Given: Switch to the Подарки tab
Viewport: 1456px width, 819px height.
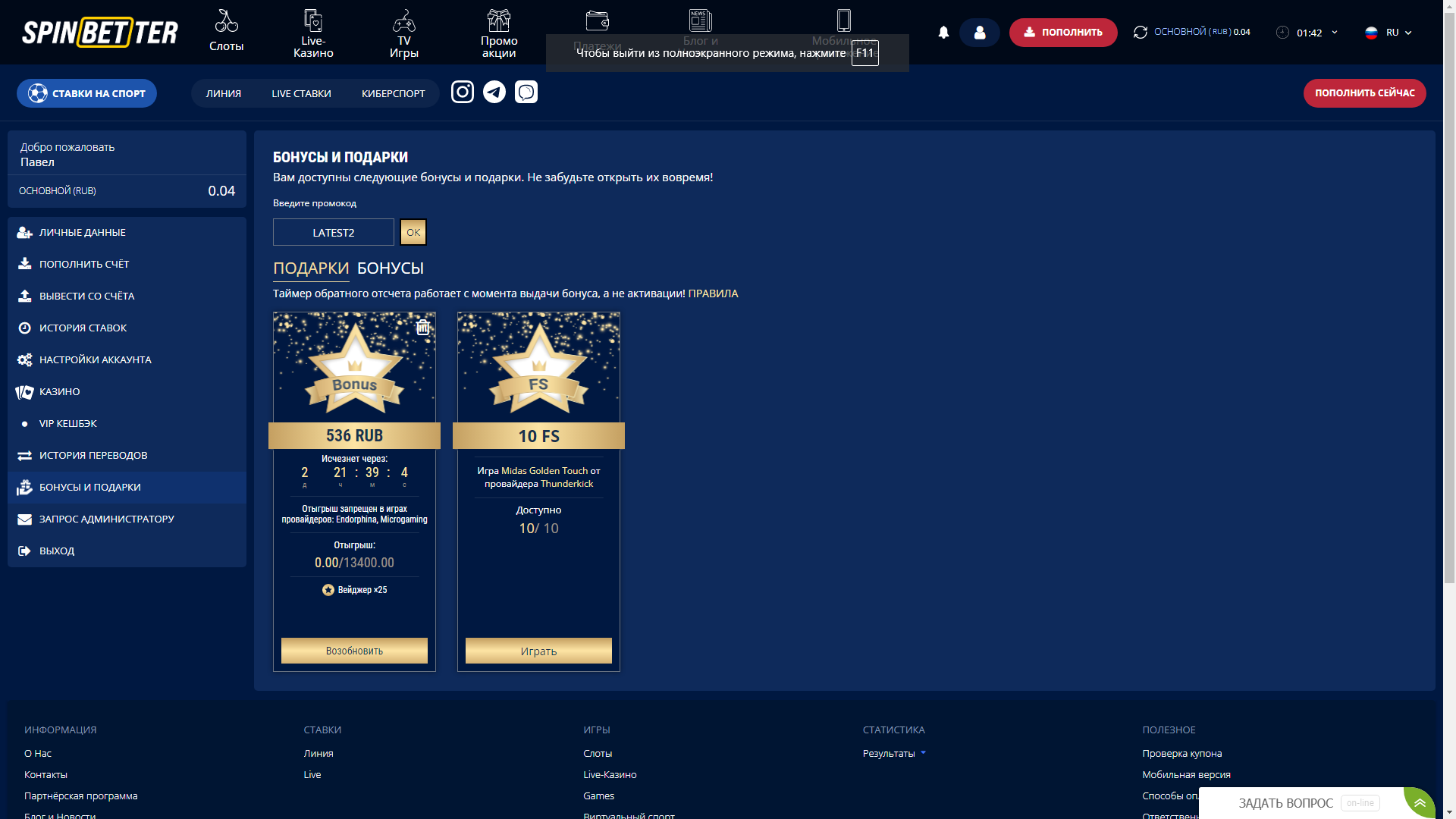Looking at the screenshot, I should 311,268.
